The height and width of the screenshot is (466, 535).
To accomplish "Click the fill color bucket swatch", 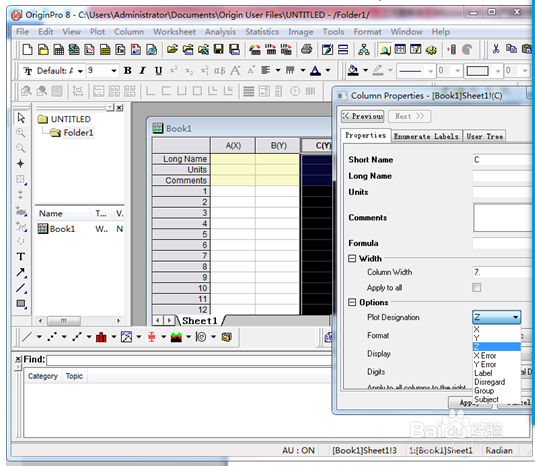I will click(353, 70).
